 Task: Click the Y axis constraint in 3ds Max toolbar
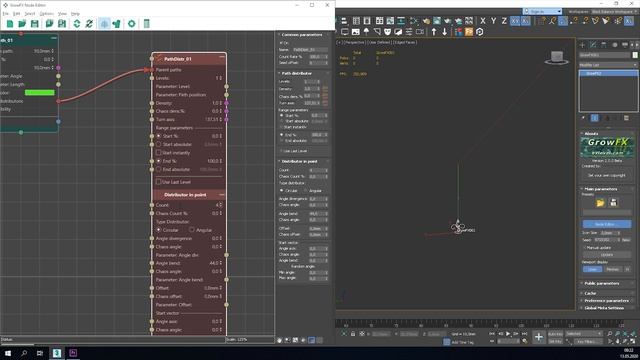tap(493, 21)
